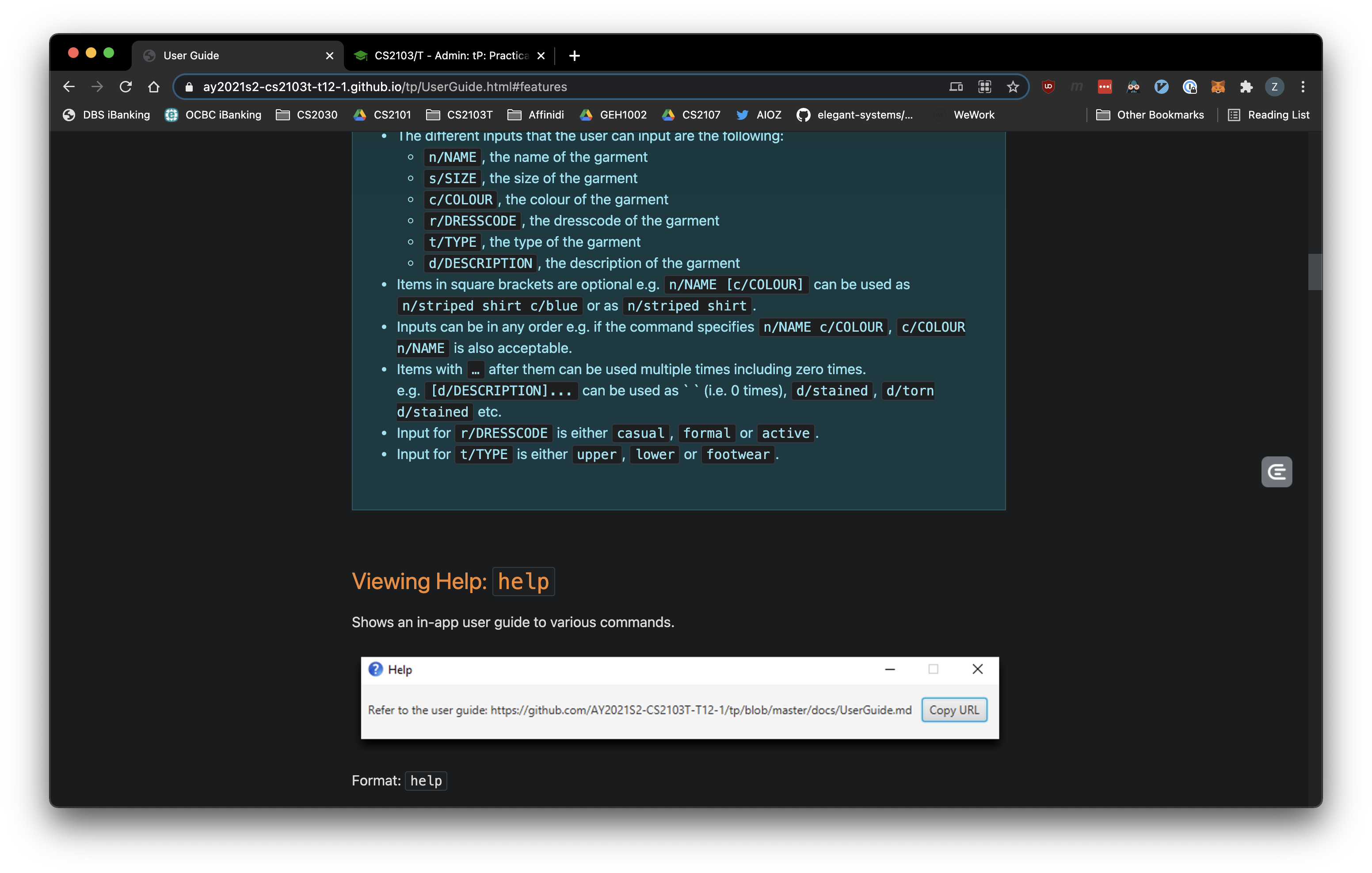Open the Chrome three-dot menu
Screen dimensions: 1372x873
(x=1303, y=87)
